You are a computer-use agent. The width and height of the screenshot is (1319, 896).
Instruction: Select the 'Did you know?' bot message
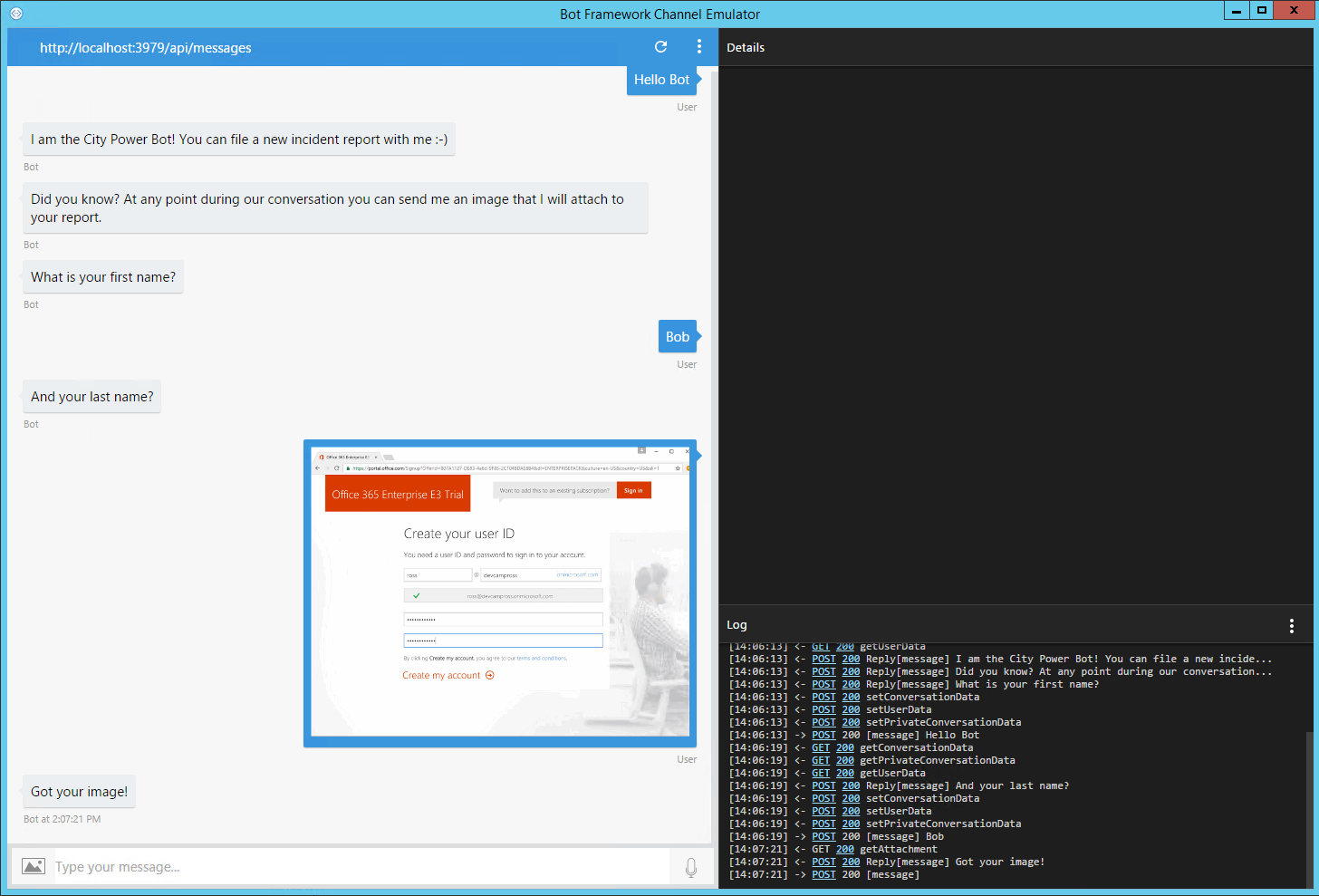[x=335, y=208]
